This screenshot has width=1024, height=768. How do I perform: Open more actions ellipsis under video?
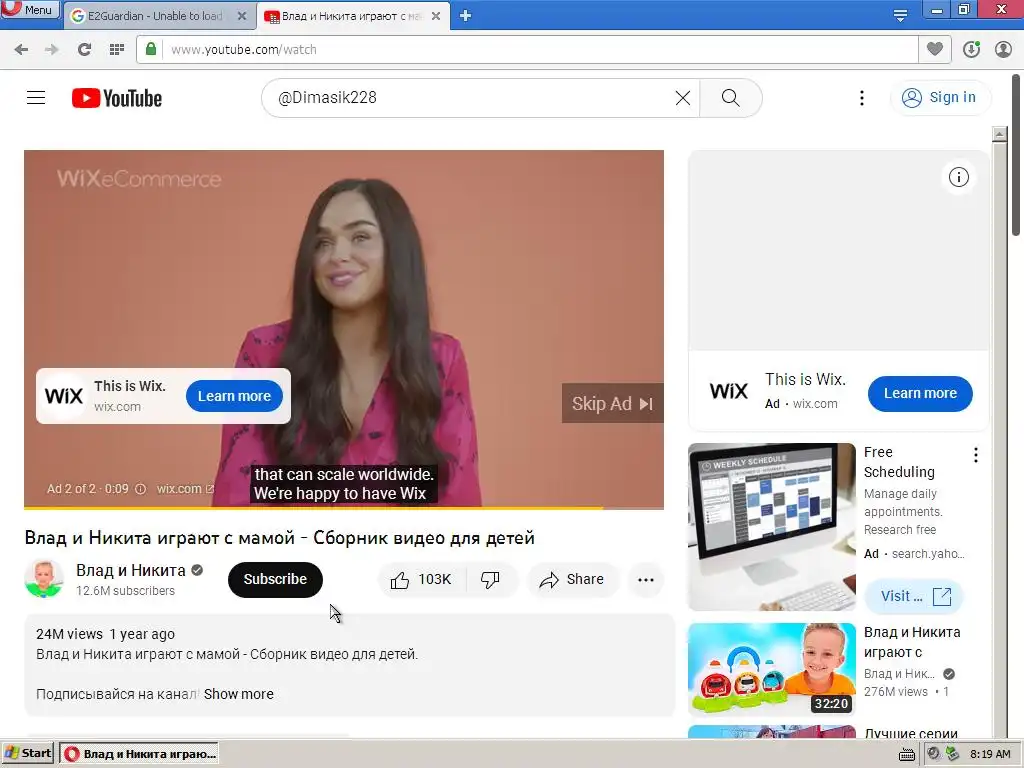pyautogui.click(x=646, y=580)
